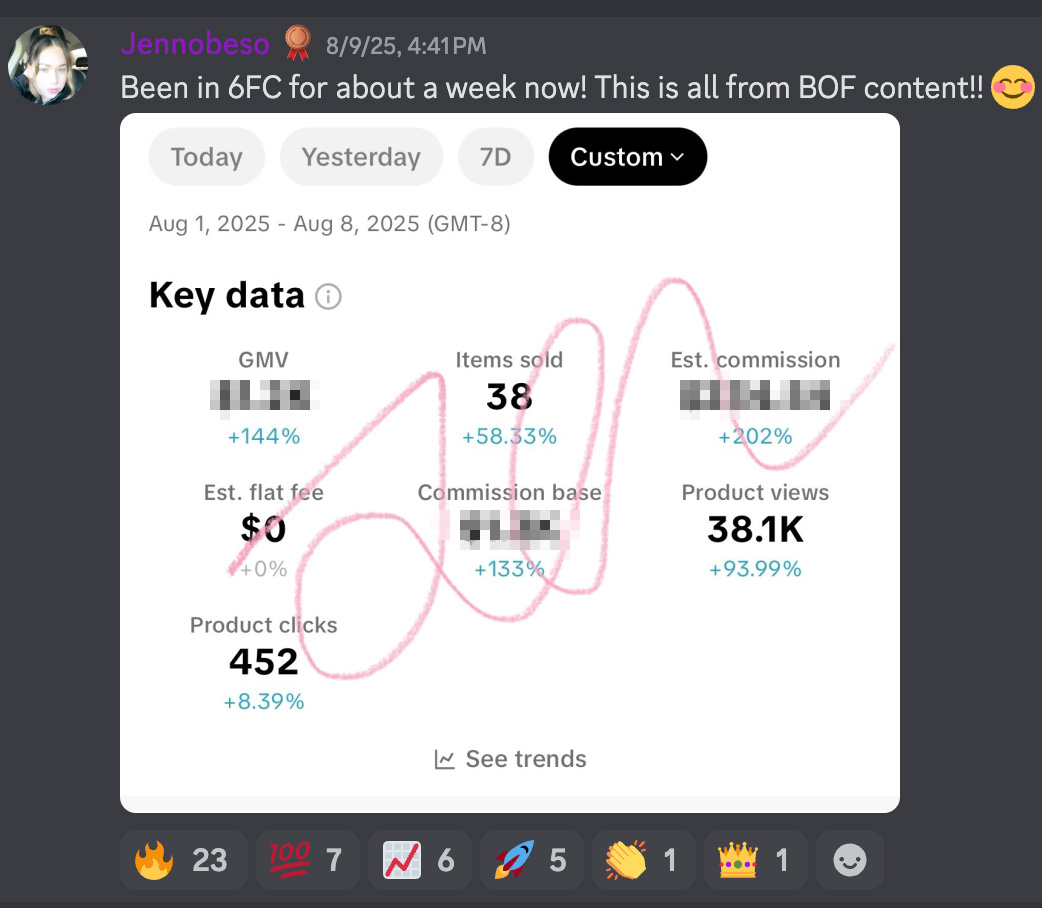Click the clapping hands reaction
This screenshot has width=1042, height=908.
point(642,860)
